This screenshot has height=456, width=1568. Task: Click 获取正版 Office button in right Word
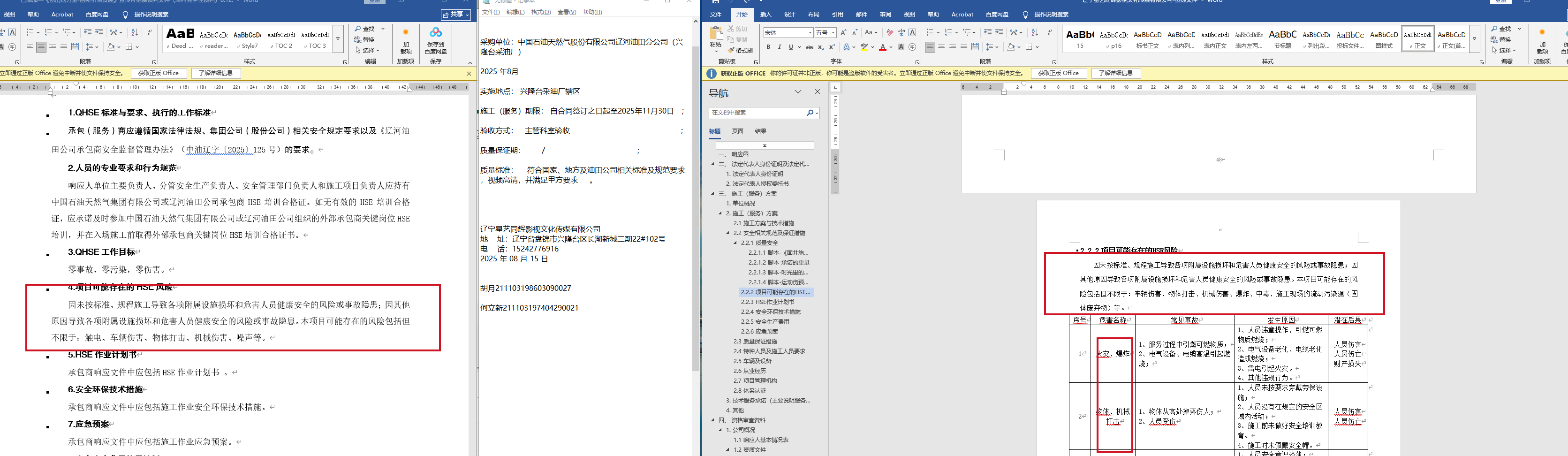point(1059,73)
